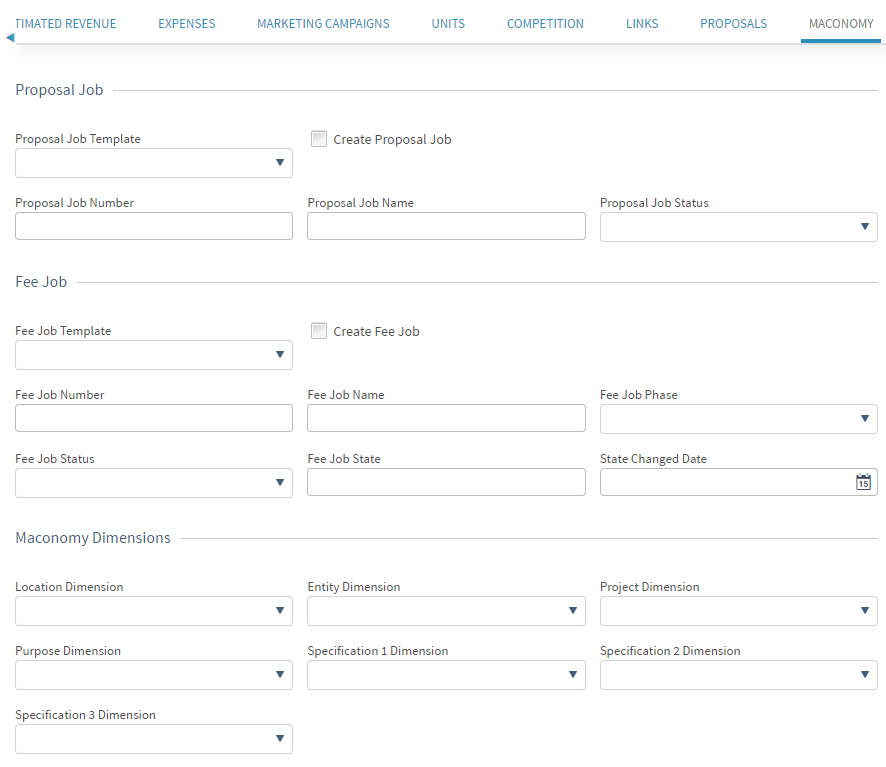Expand the Entity Dimension dropdown
Viewport: 886px width, 767px height.
pos(446,611)
